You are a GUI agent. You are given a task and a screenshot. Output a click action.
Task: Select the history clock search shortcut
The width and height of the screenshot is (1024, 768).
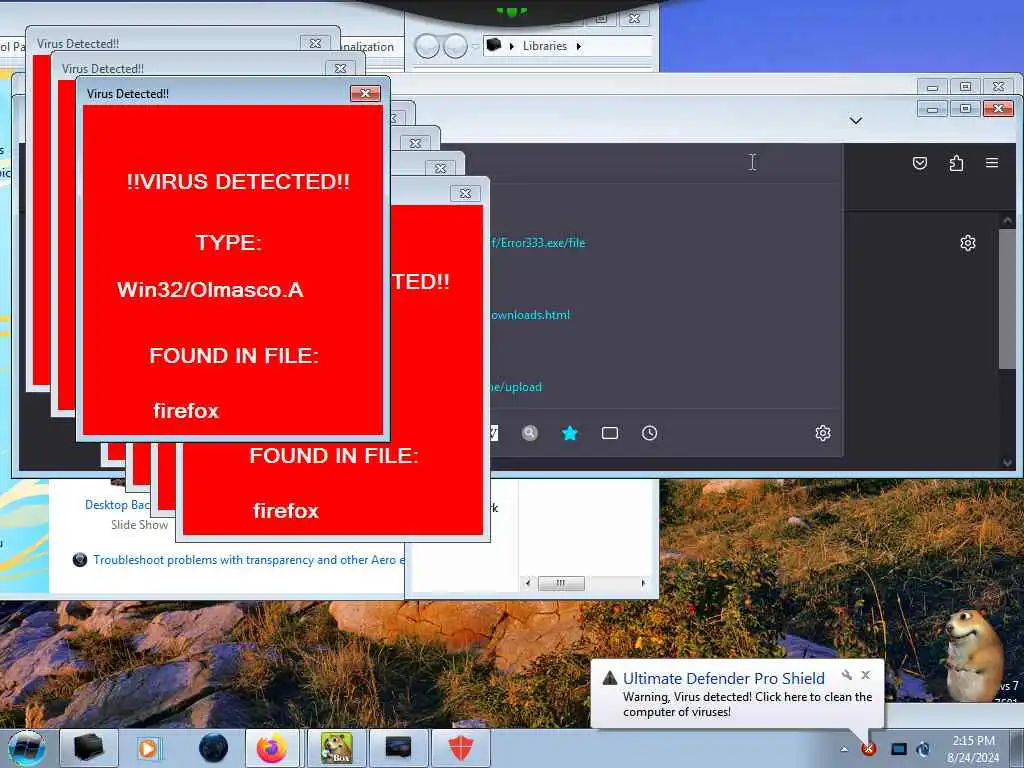coord(649,433)
